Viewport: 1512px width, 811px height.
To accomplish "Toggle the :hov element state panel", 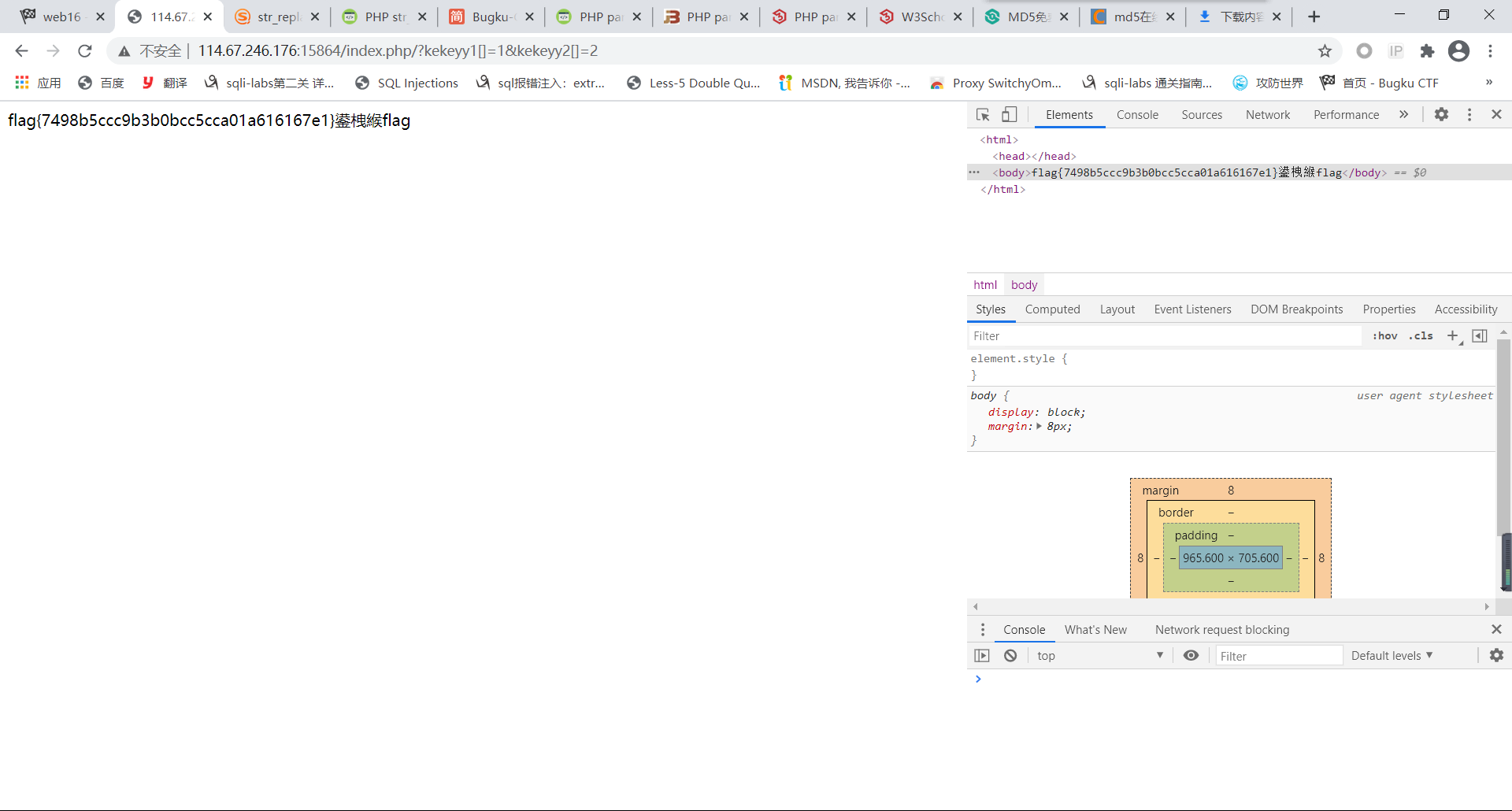I will tap(1384, 336).
